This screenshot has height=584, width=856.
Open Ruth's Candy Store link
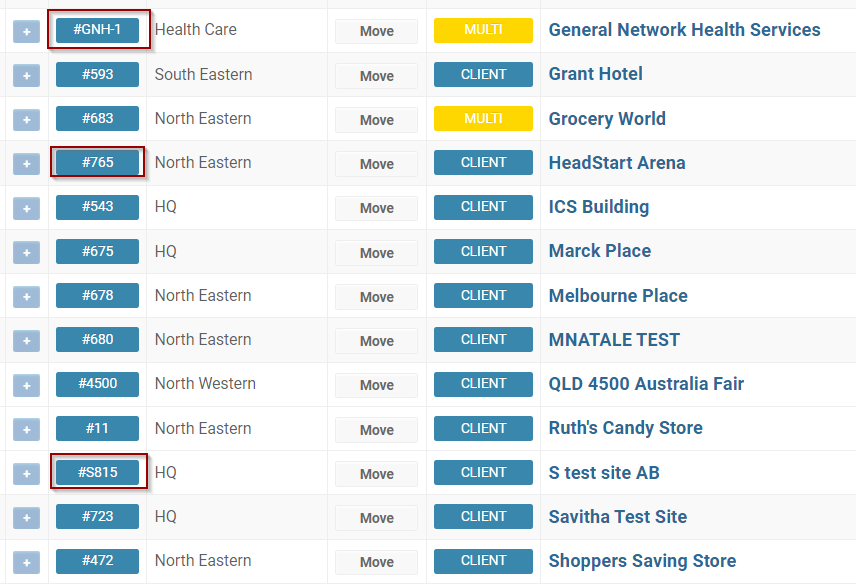tap(626, 428)
